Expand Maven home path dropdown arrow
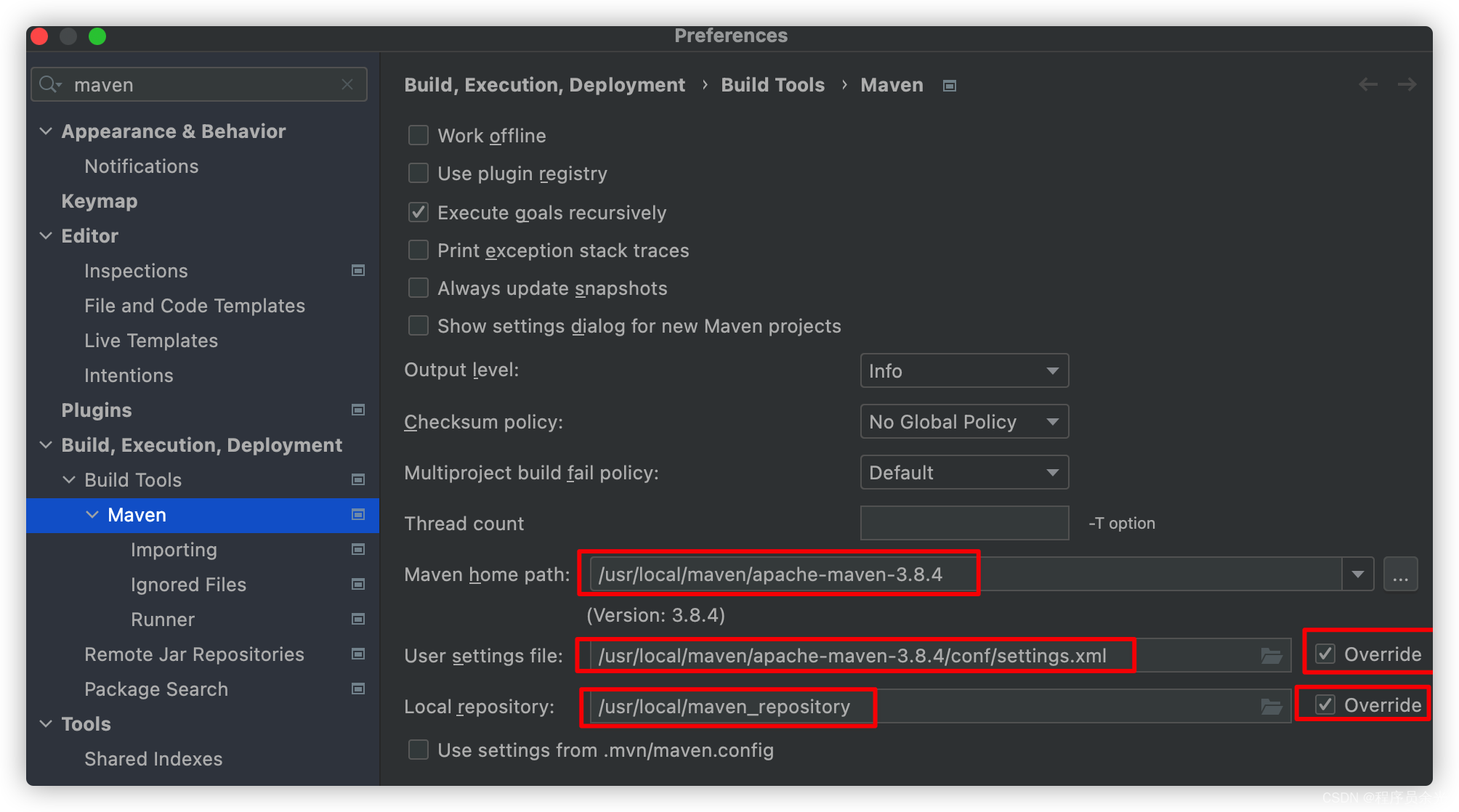1459x812 pixels. [1357, 574]
